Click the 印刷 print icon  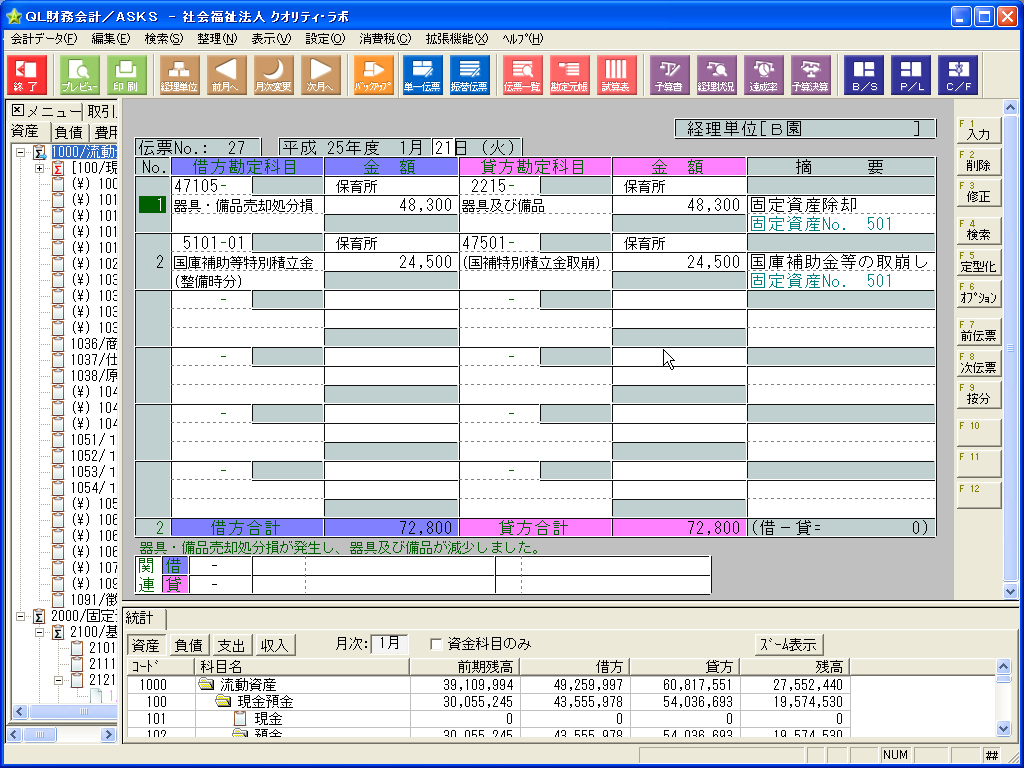click(127, 75)
